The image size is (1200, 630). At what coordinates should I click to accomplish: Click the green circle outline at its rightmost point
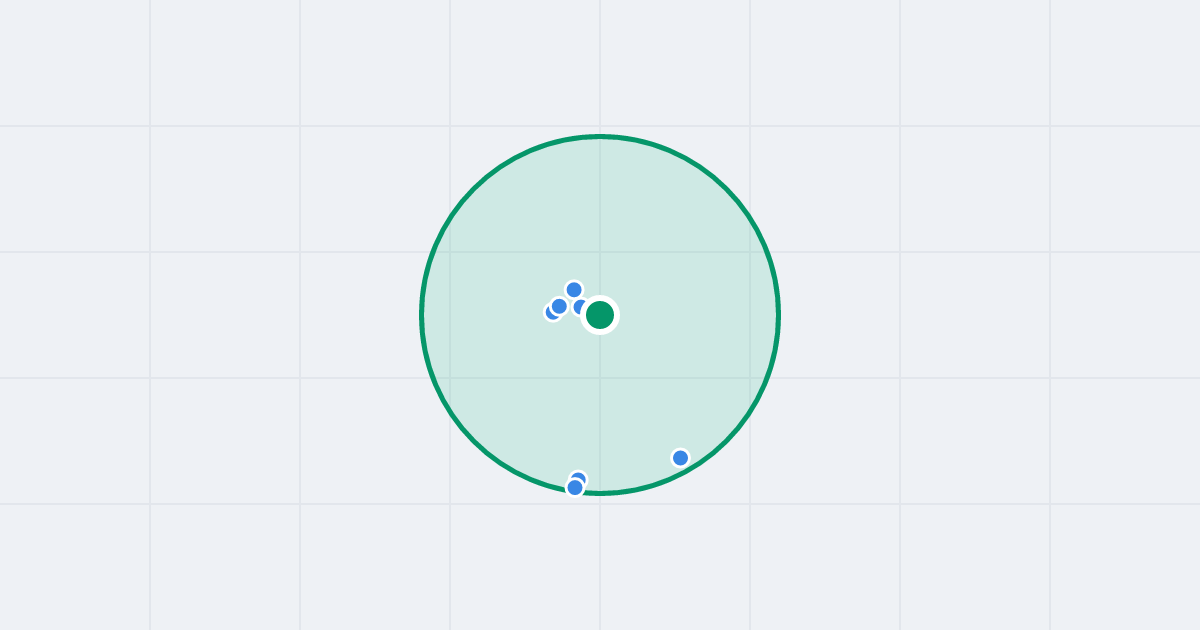click(x=778, y=315)
